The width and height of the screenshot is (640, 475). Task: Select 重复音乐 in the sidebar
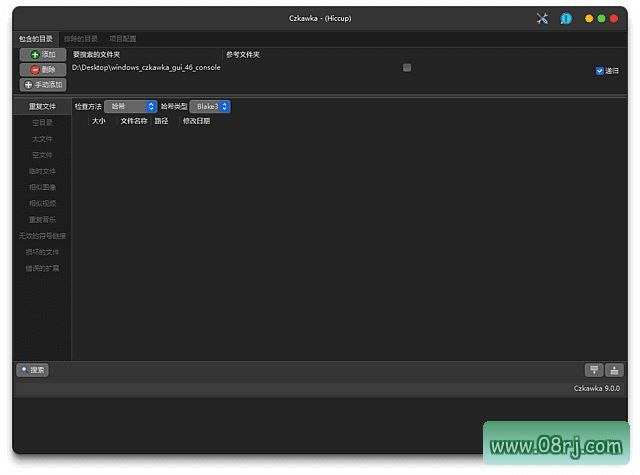tap(42, 220)
